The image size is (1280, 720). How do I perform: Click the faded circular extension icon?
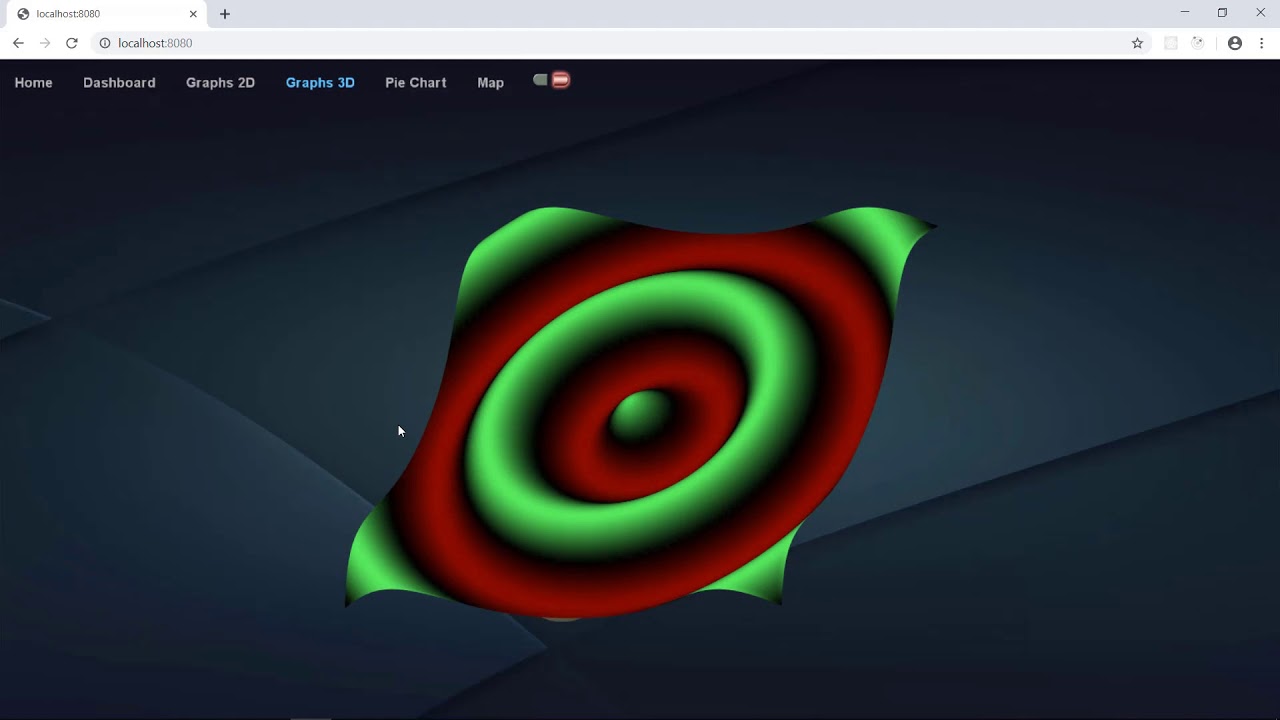(1198, 43)
